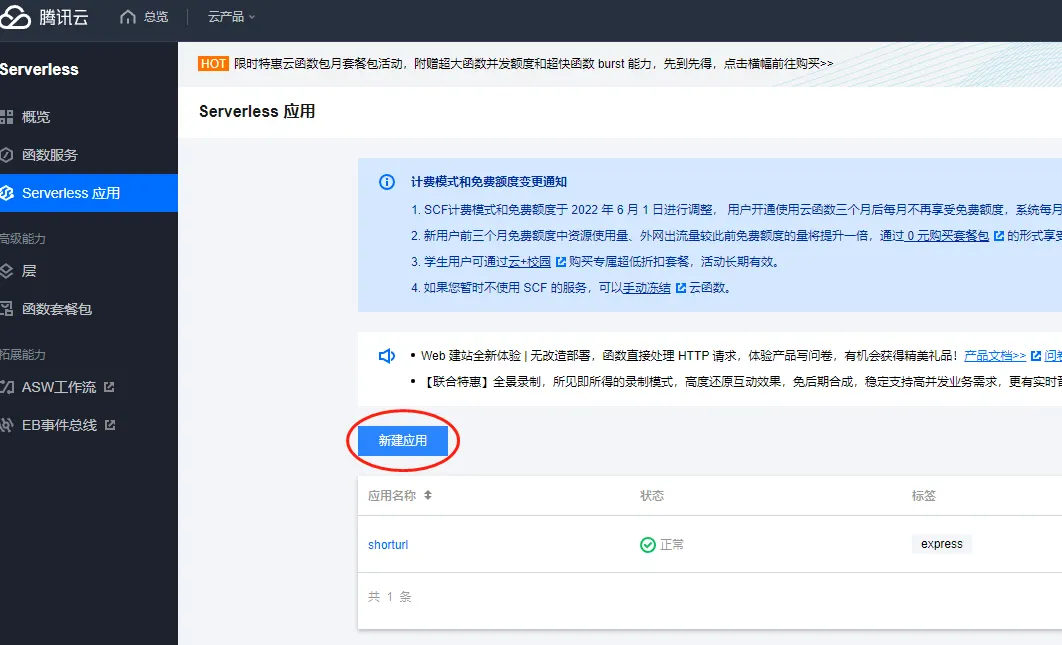
Task: Open the shorturl application
Action: click(388, 545)
